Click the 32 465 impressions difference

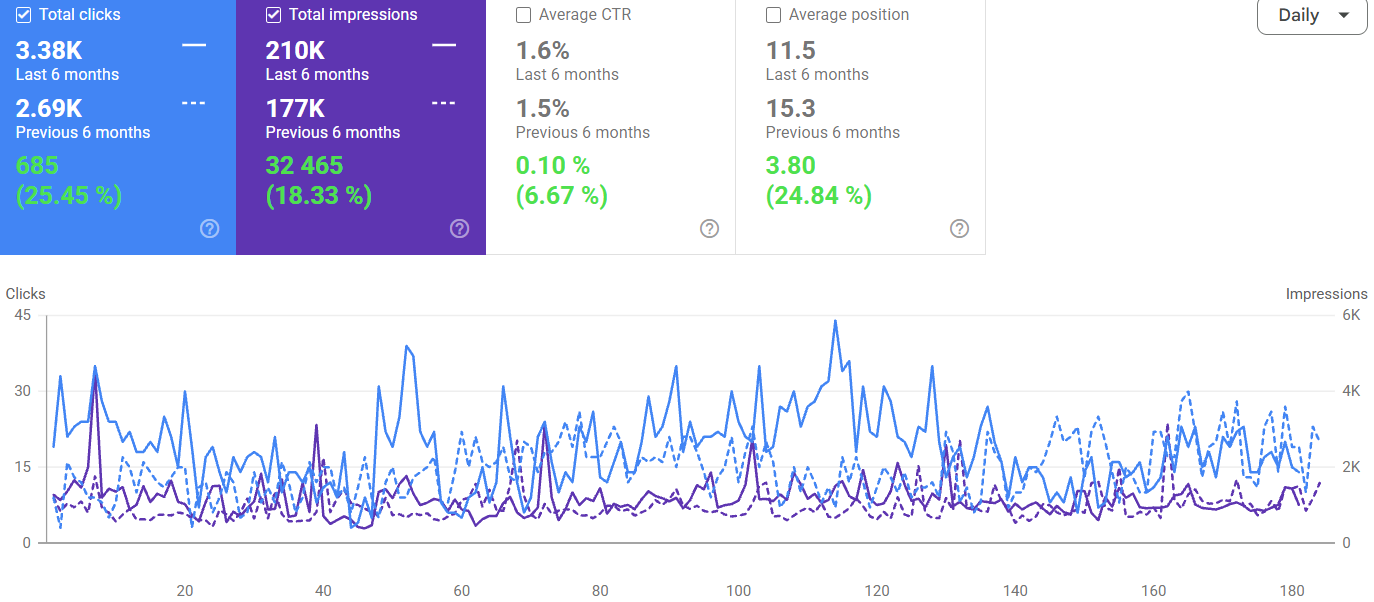tap(304, 165)
